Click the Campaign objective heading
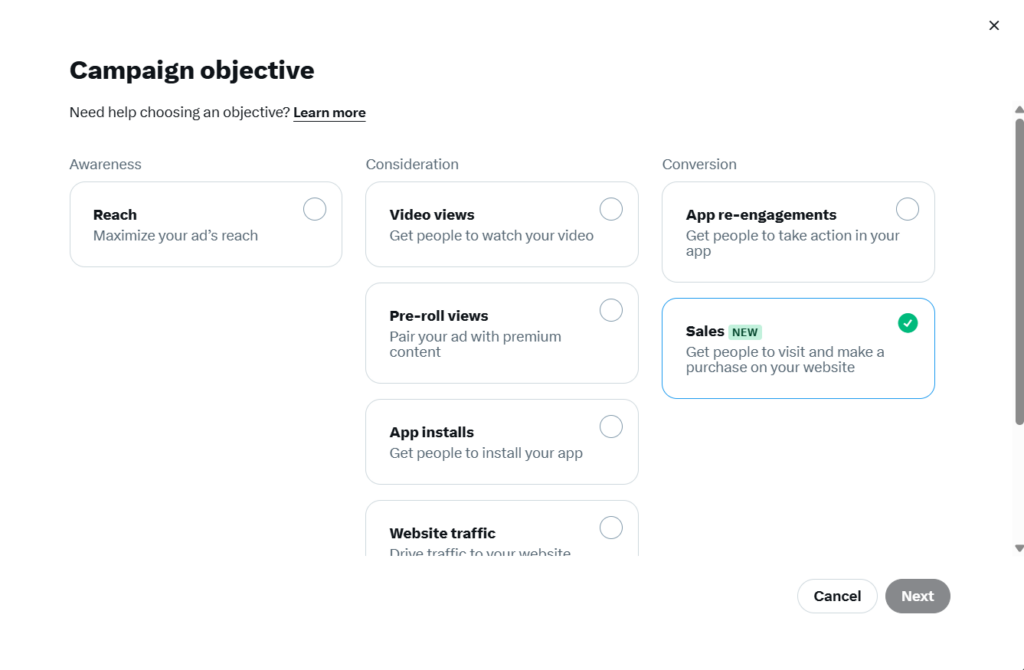Screen dimensions: 1024x670 (x=191, y=70)
